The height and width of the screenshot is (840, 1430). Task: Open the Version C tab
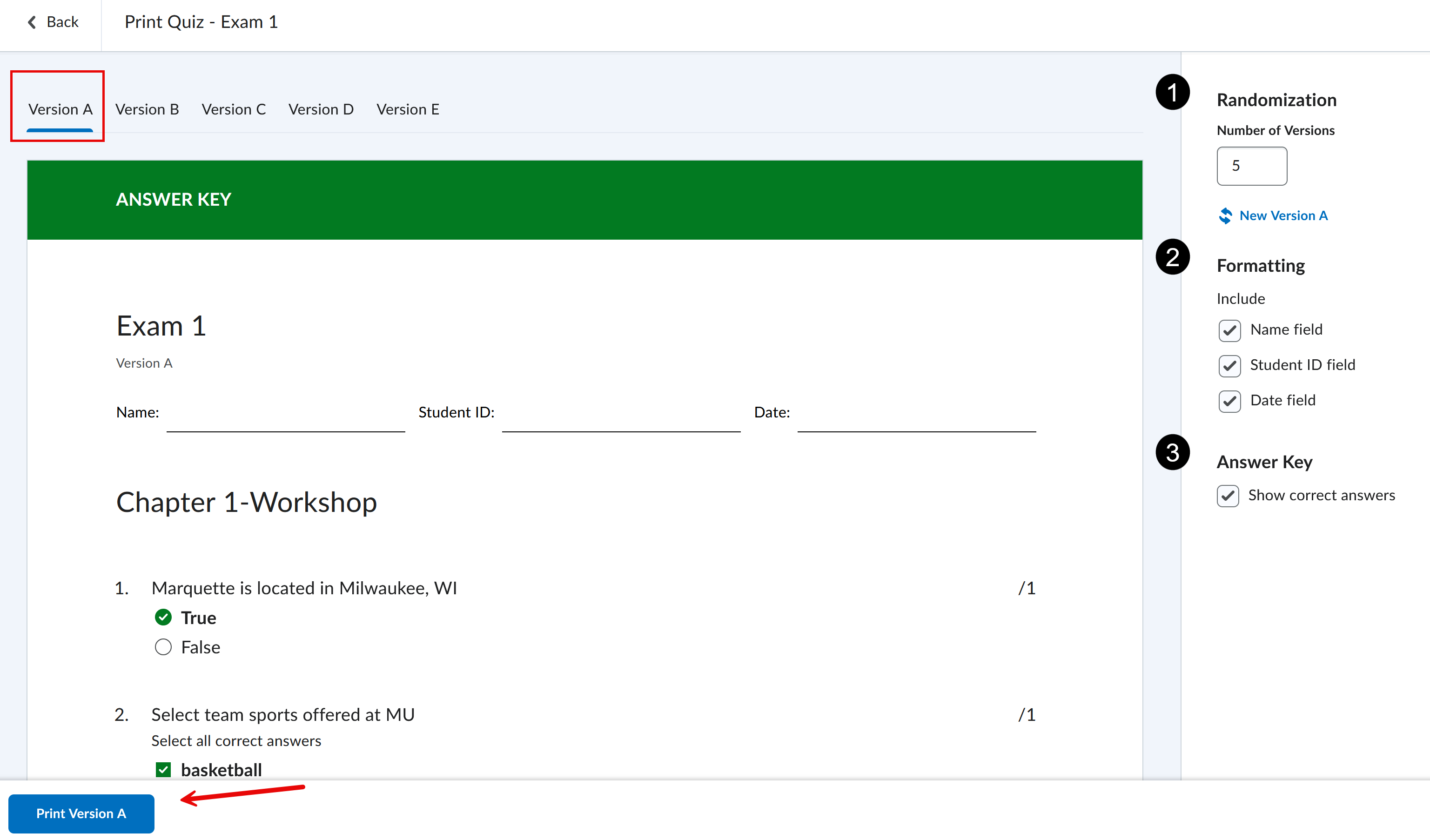233,109
